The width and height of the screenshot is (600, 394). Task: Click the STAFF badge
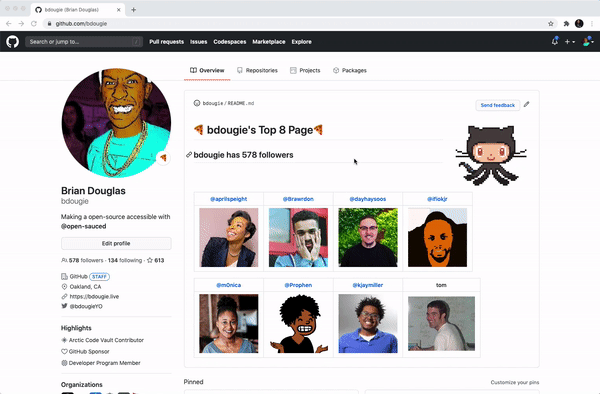[x=99, y=277]
